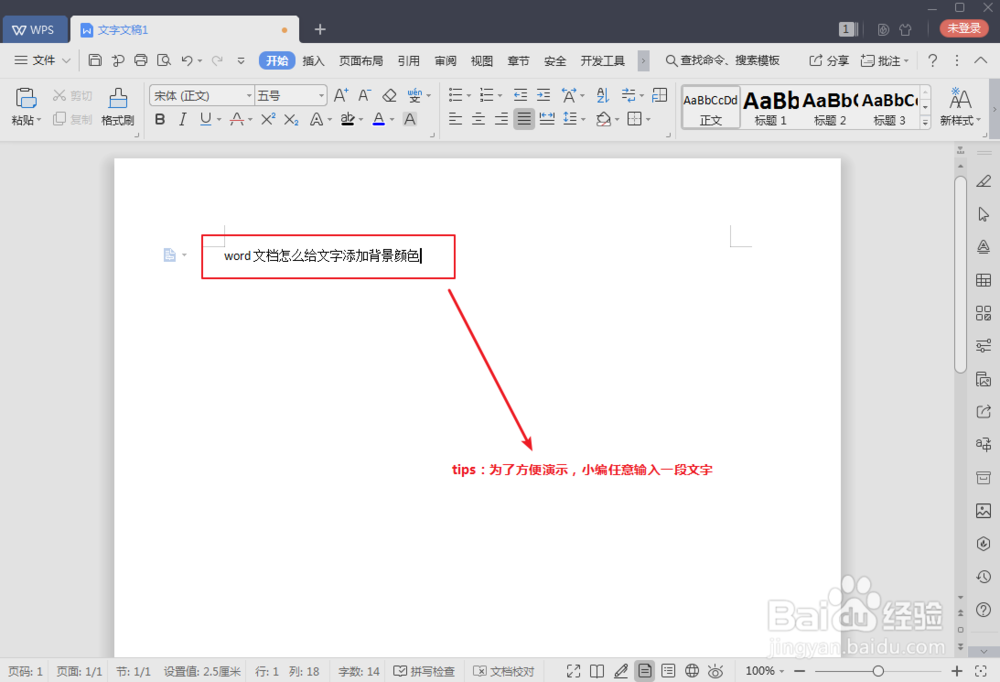Screen dimensions: 1000x682
Task: Toggle bold formatting
Action: (x=160, y=118)
